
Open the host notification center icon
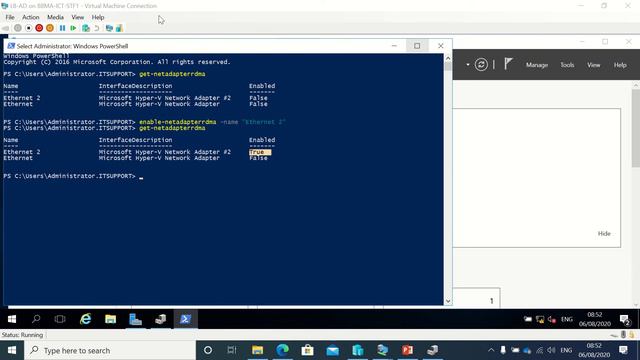pos(623,350)
